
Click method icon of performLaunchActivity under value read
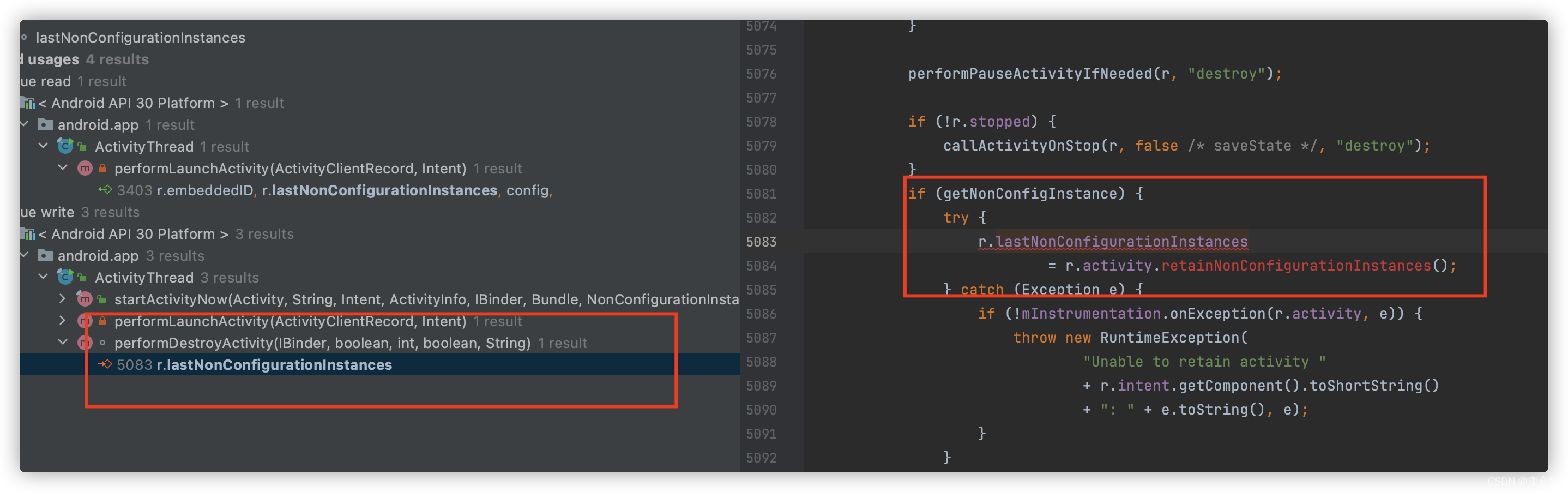point(85,168)
